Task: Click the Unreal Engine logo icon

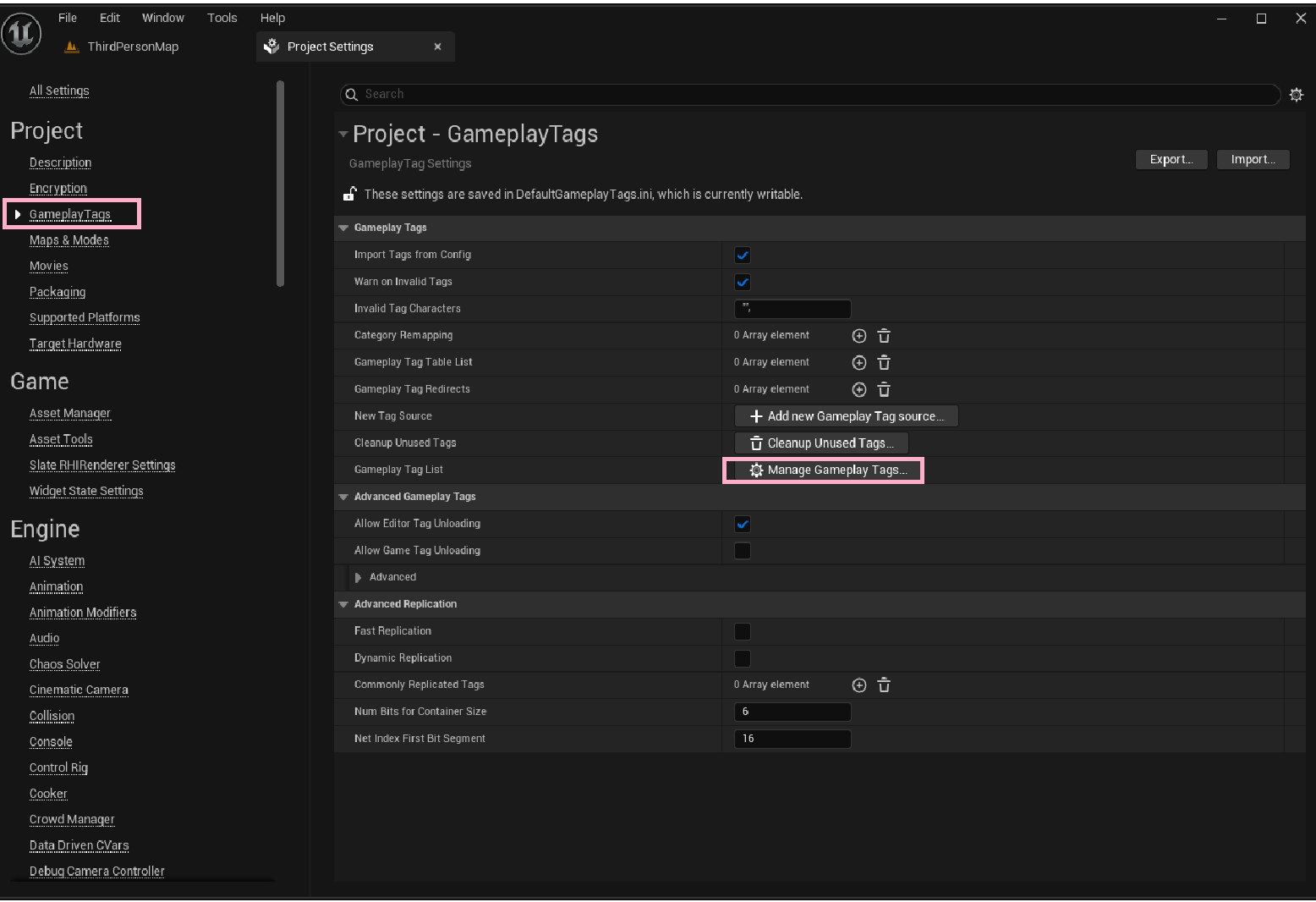Action: (21, 34)
